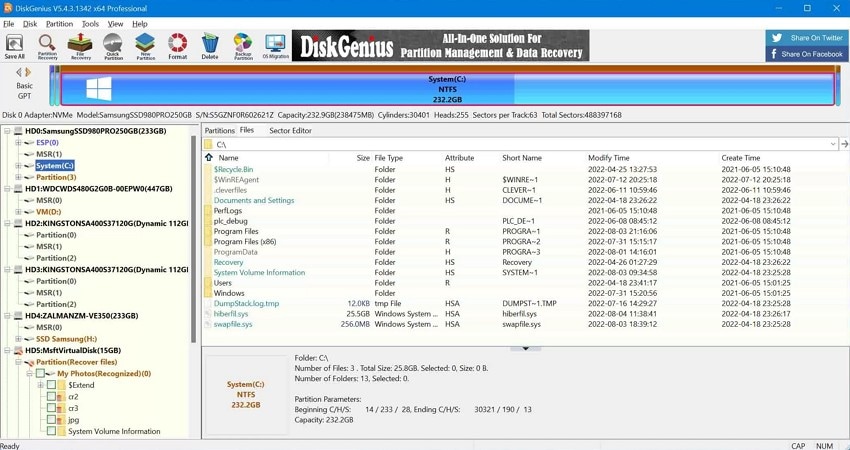Image resolution: width=850 pixels, height=450 pixels.
Task: Start Quick Partition tool
Action: point(113,47)
